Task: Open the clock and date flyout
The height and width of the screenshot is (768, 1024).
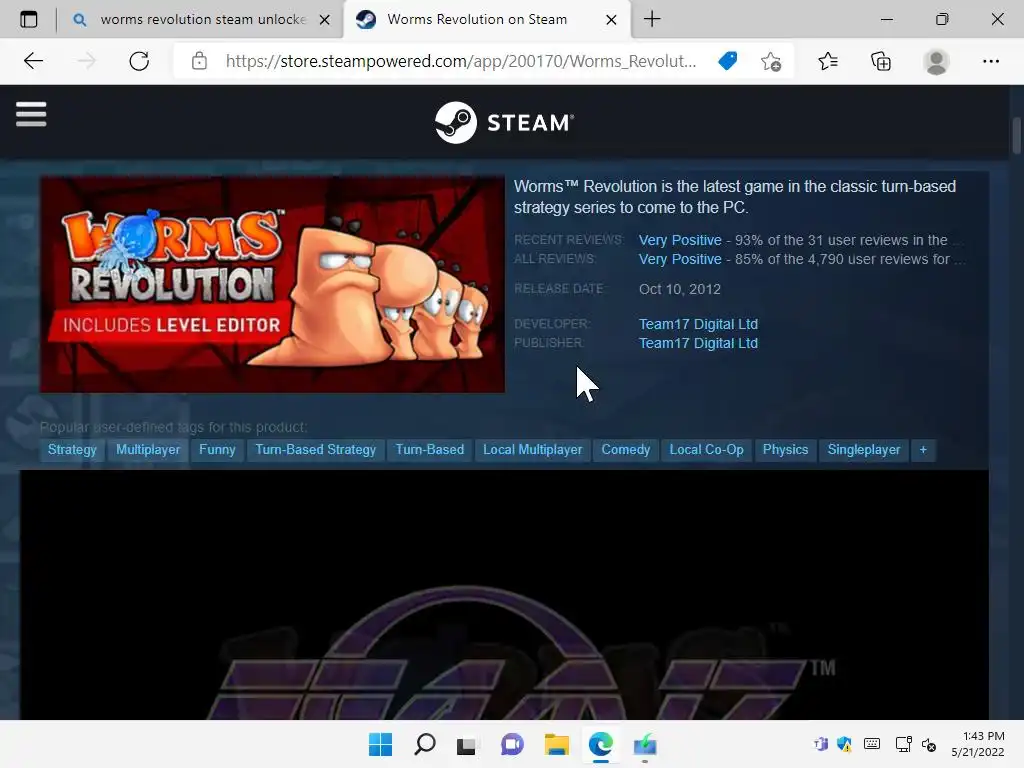Action: [978, 744]
